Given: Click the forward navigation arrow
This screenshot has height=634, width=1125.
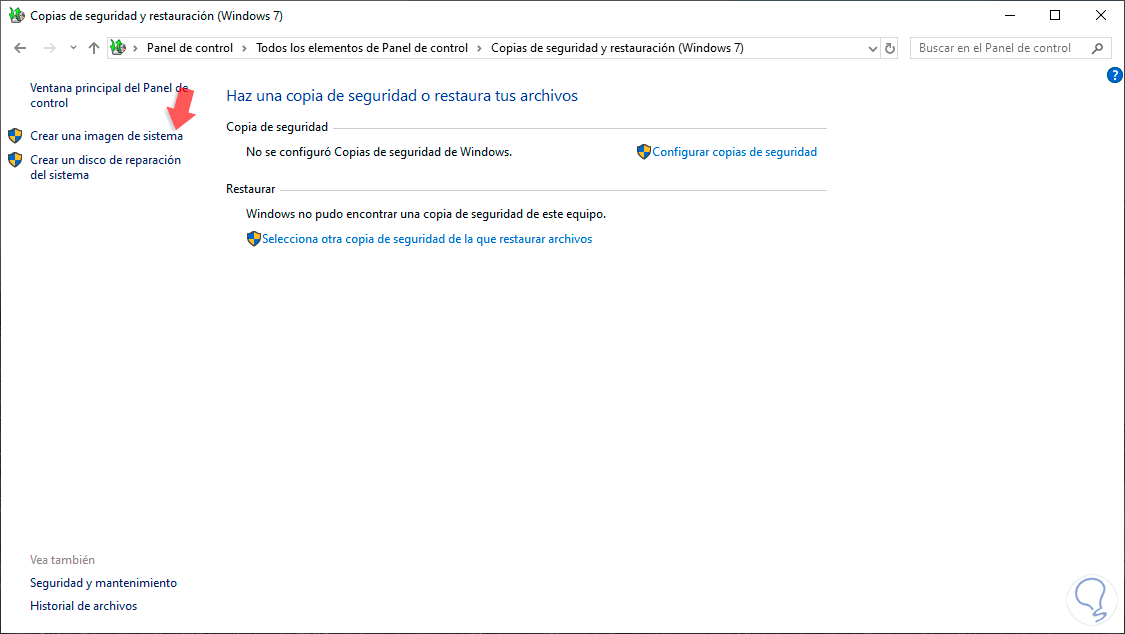Looking at the screenshot, I should pos(50,48).
